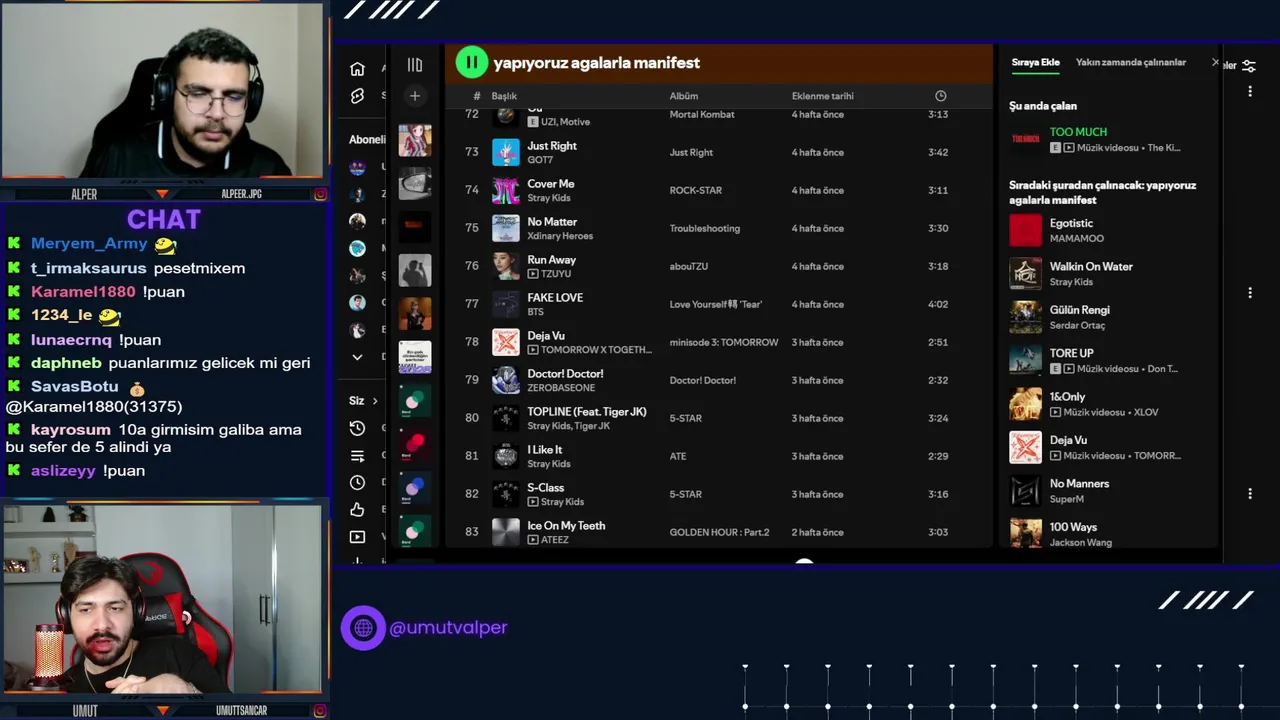The image size is (1280, 720).
Task: Open three-dot menu beside Gülün Rengi row
Action: (1250, 293)
